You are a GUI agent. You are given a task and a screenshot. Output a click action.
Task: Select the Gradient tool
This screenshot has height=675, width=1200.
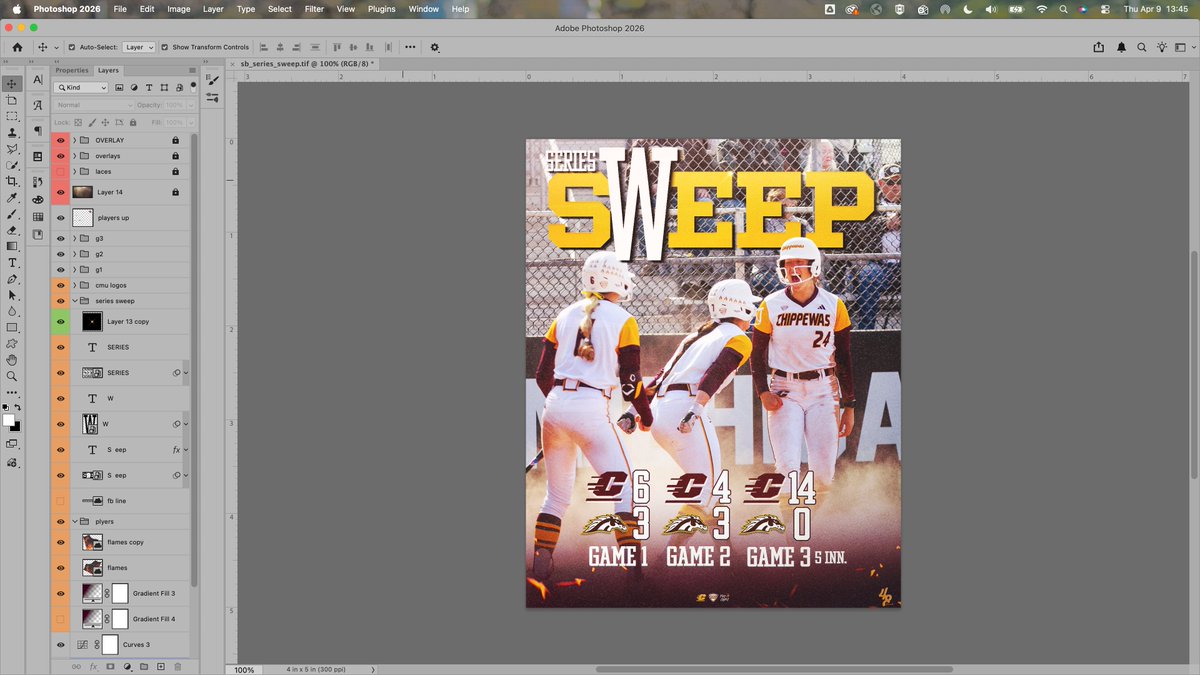pyautogui.click(x=12, y=246)
